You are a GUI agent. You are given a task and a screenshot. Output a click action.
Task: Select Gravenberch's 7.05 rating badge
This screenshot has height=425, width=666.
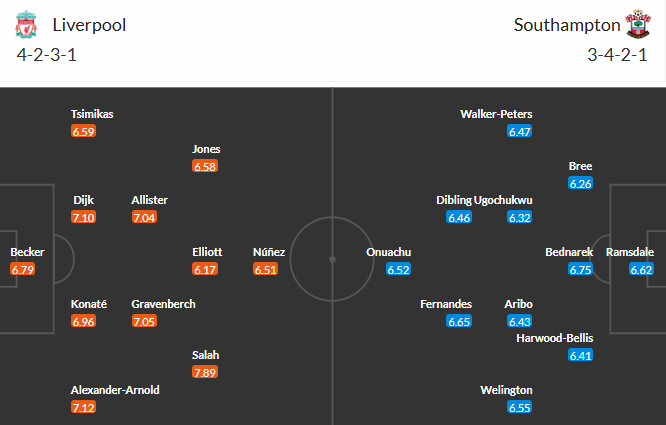[144, 321]
